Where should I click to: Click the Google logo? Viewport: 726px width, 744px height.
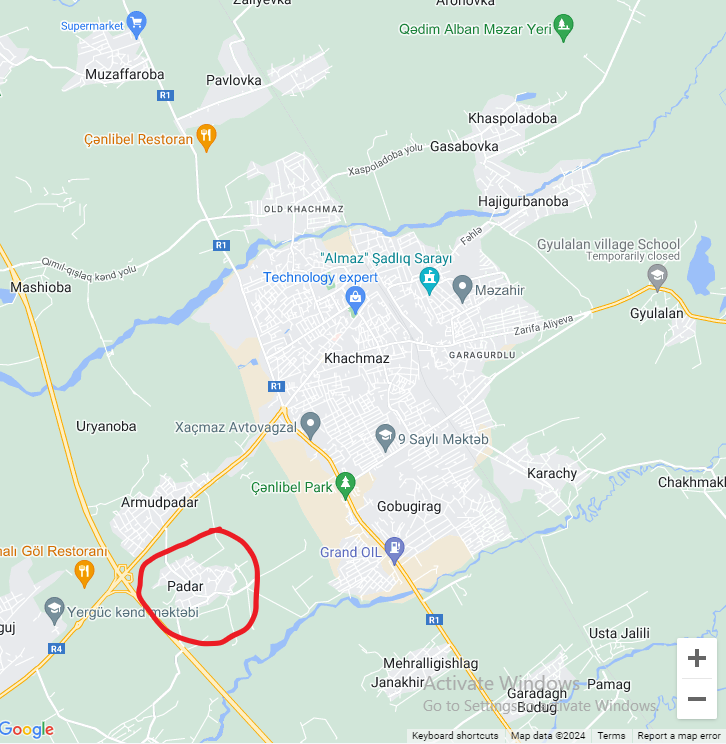pyautogui.click(x=27, y=729)
